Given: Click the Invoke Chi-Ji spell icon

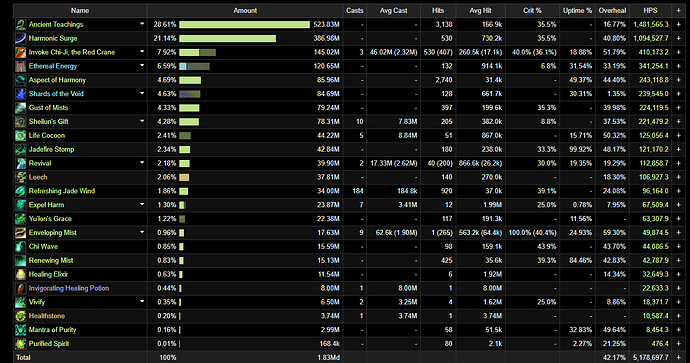Looking at the screenshot, I should coord(21,52).
